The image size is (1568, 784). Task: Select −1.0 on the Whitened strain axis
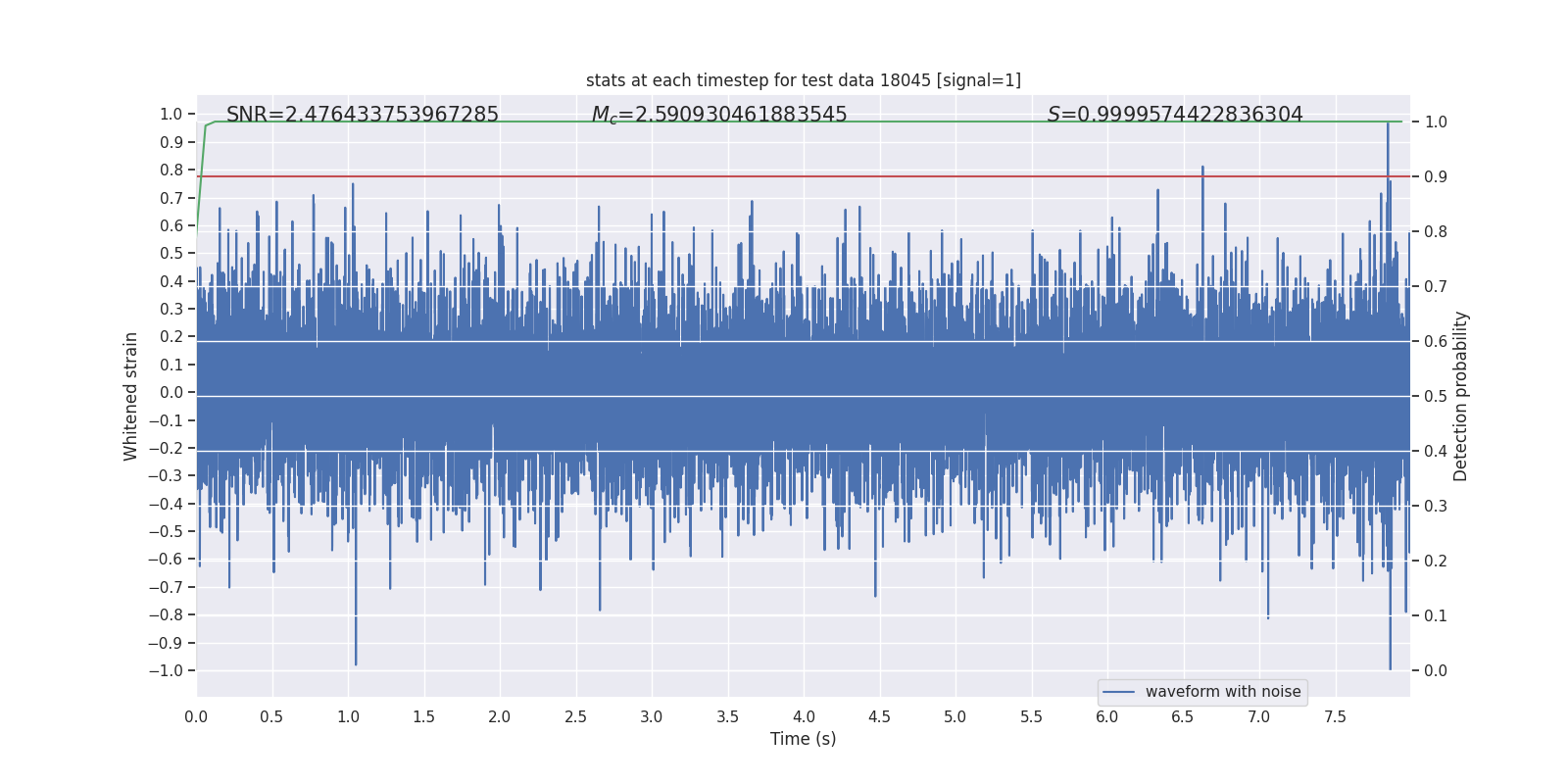coord(166,671)
